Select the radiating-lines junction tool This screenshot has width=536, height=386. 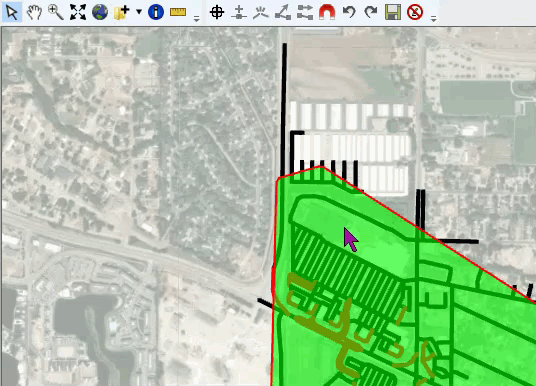coord(261,12)
